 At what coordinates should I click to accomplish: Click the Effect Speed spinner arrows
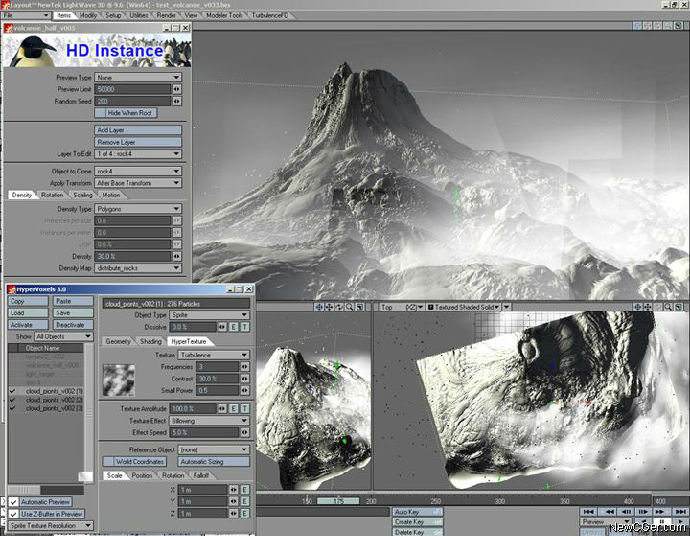(x=245, y=433)
